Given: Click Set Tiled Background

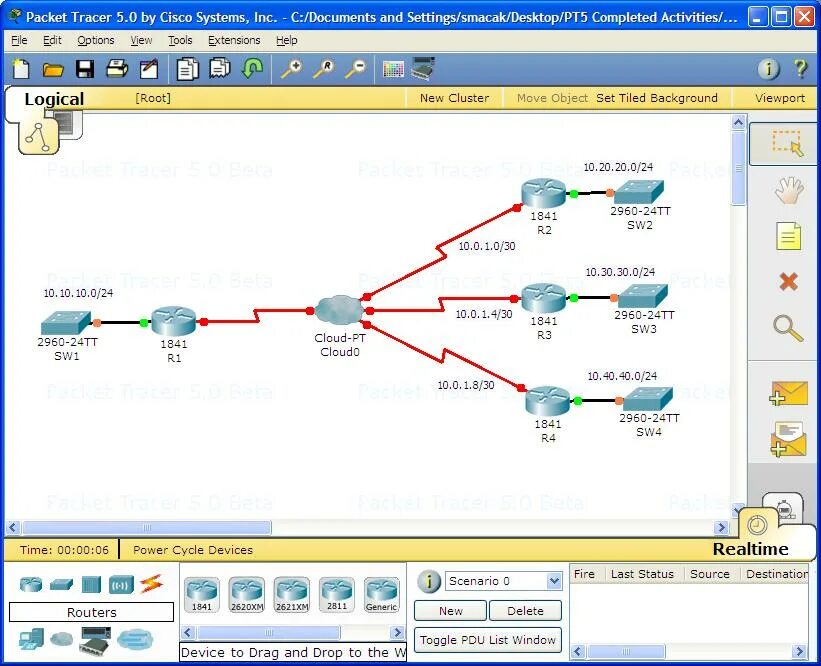Looking at the screenshot, I should 657,98.
